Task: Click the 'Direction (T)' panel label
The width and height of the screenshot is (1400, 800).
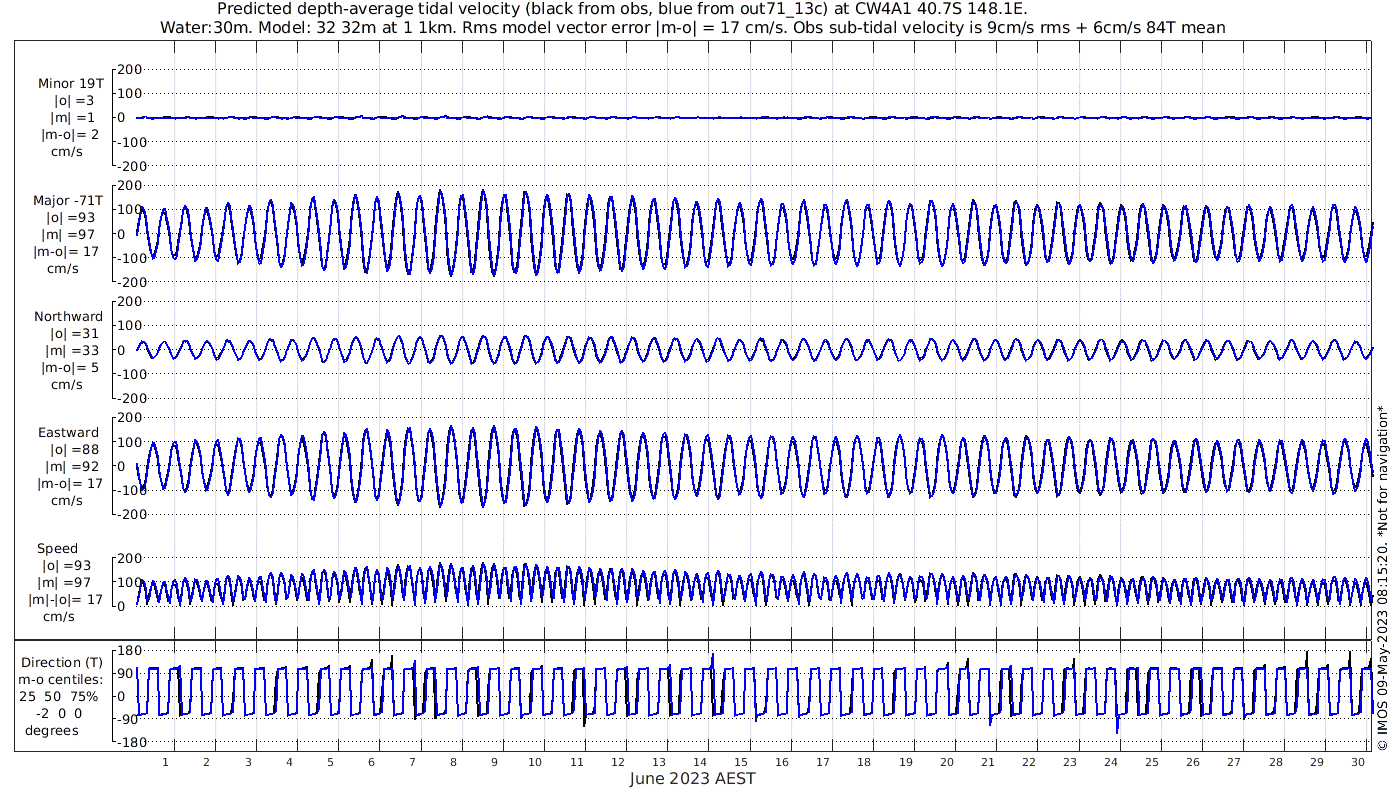Action: (x=62, y=663)
